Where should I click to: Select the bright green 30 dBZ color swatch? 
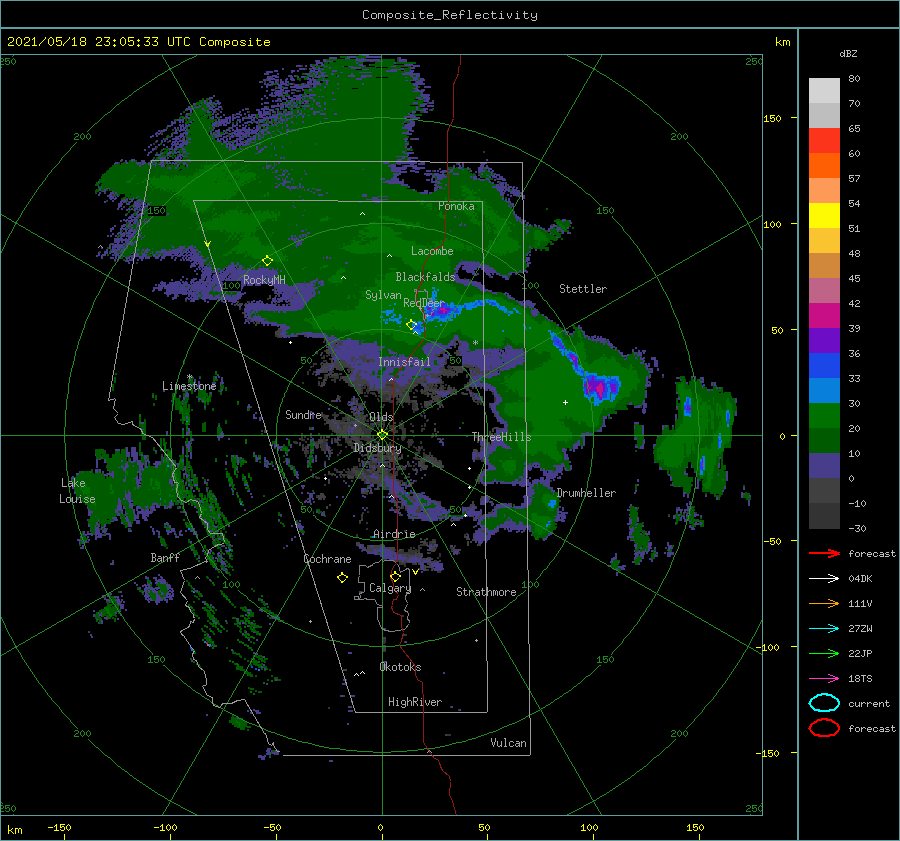tap(824, 415)
